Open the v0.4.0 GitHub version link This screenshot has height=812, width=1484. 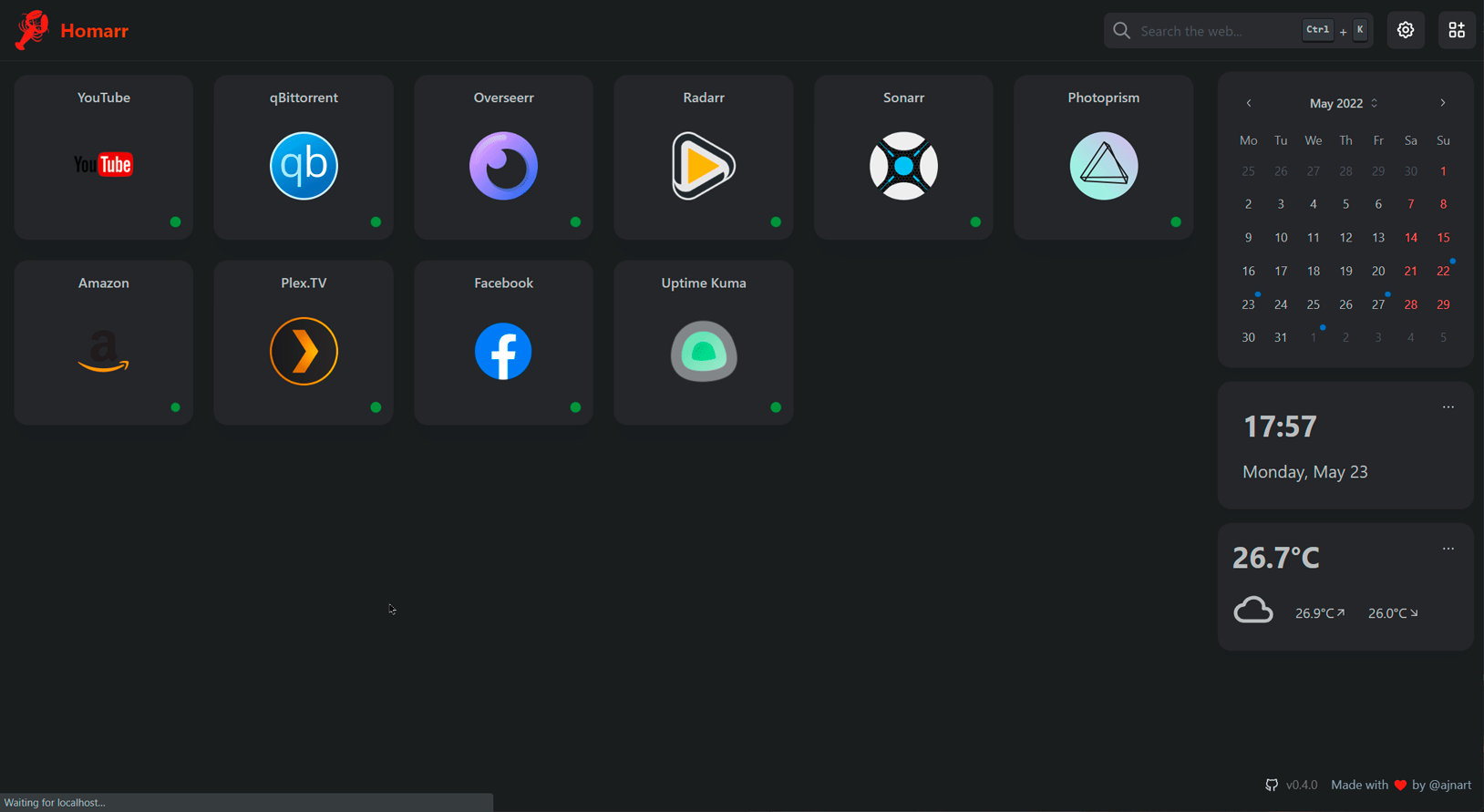[x=1292, y=785]
